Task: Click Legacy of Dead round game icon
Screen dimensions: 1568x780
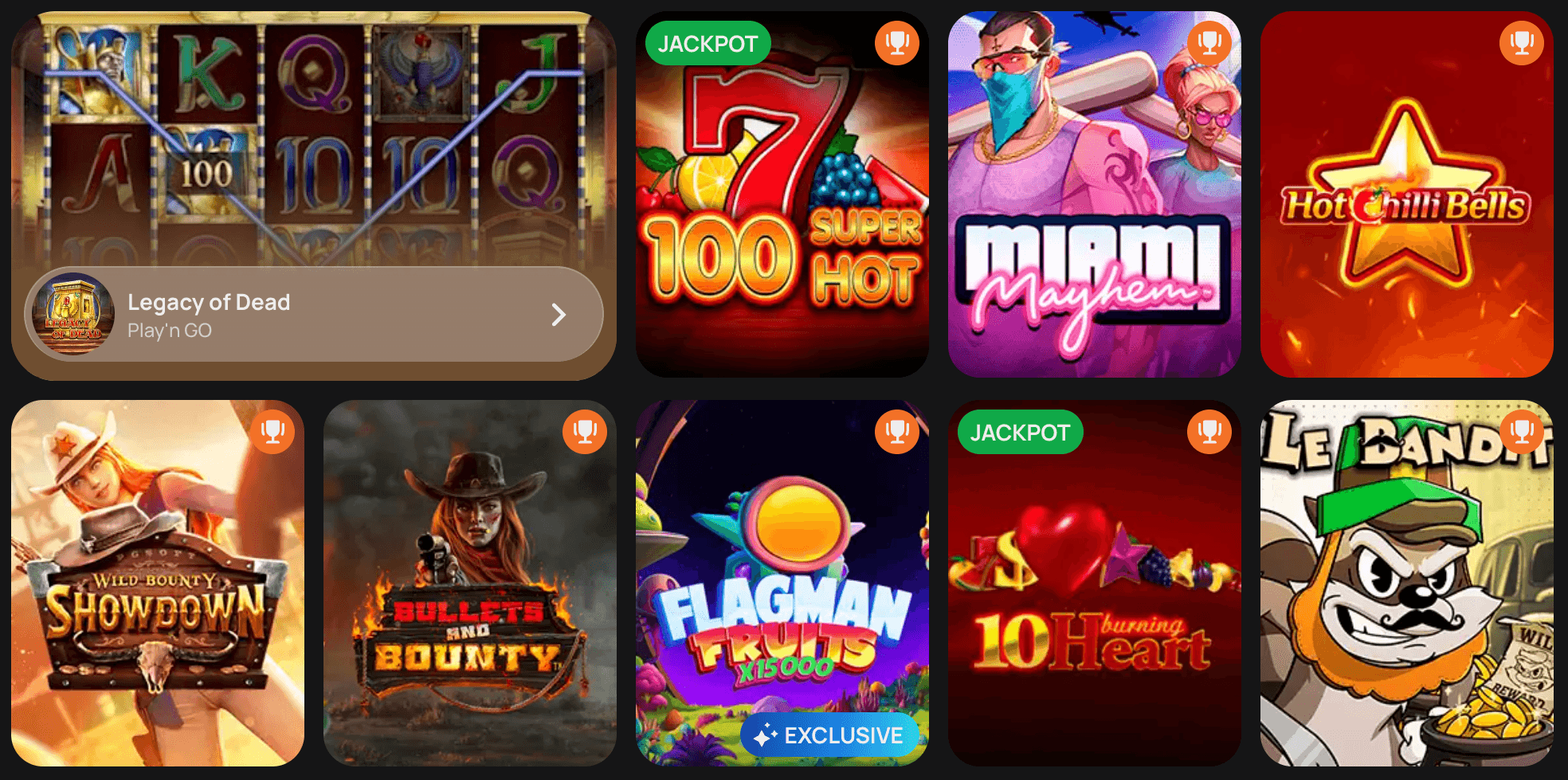Action: 73,314
